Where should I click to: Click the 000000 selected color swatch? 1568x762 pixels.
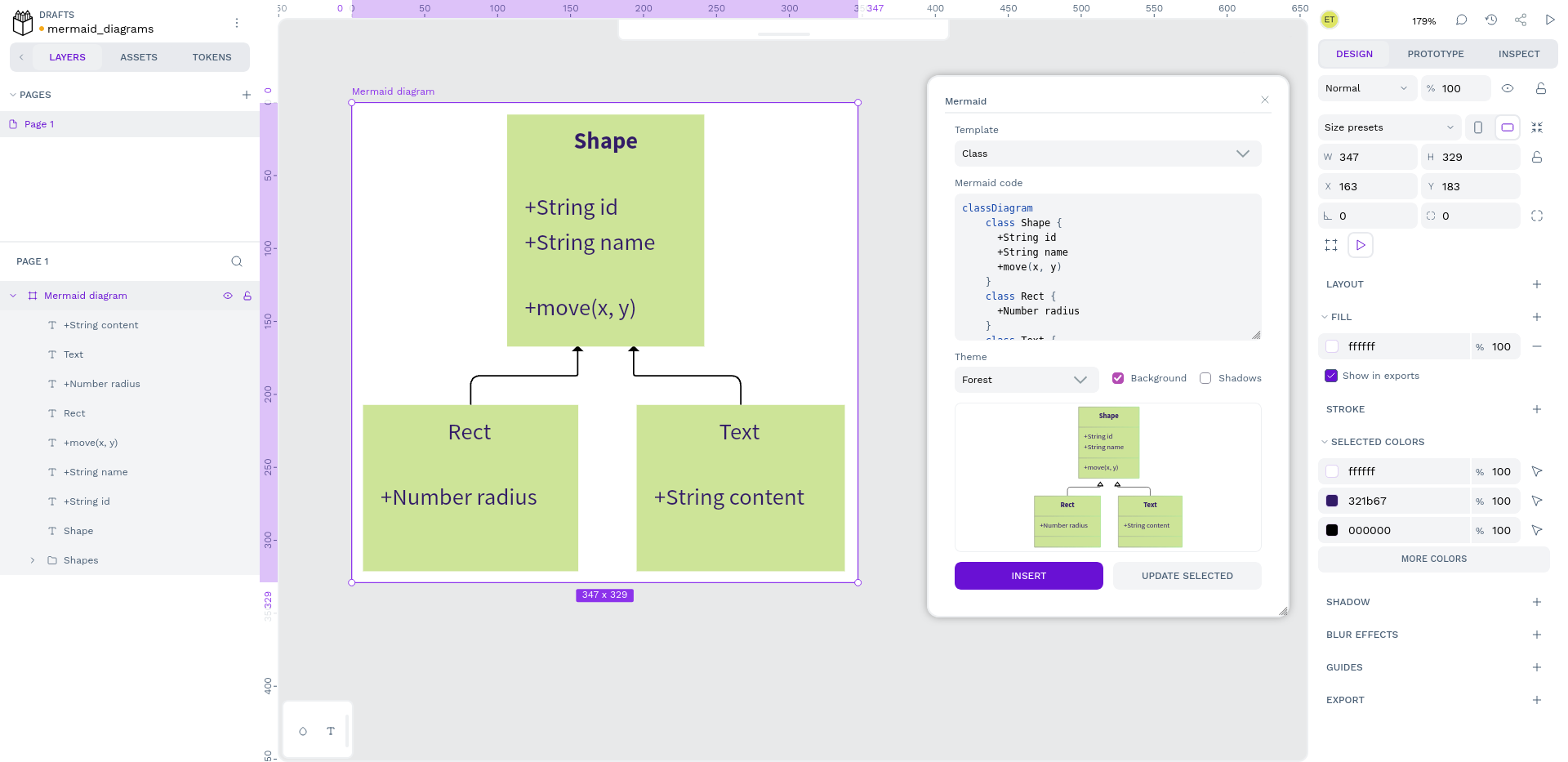tap(1332, 530)
